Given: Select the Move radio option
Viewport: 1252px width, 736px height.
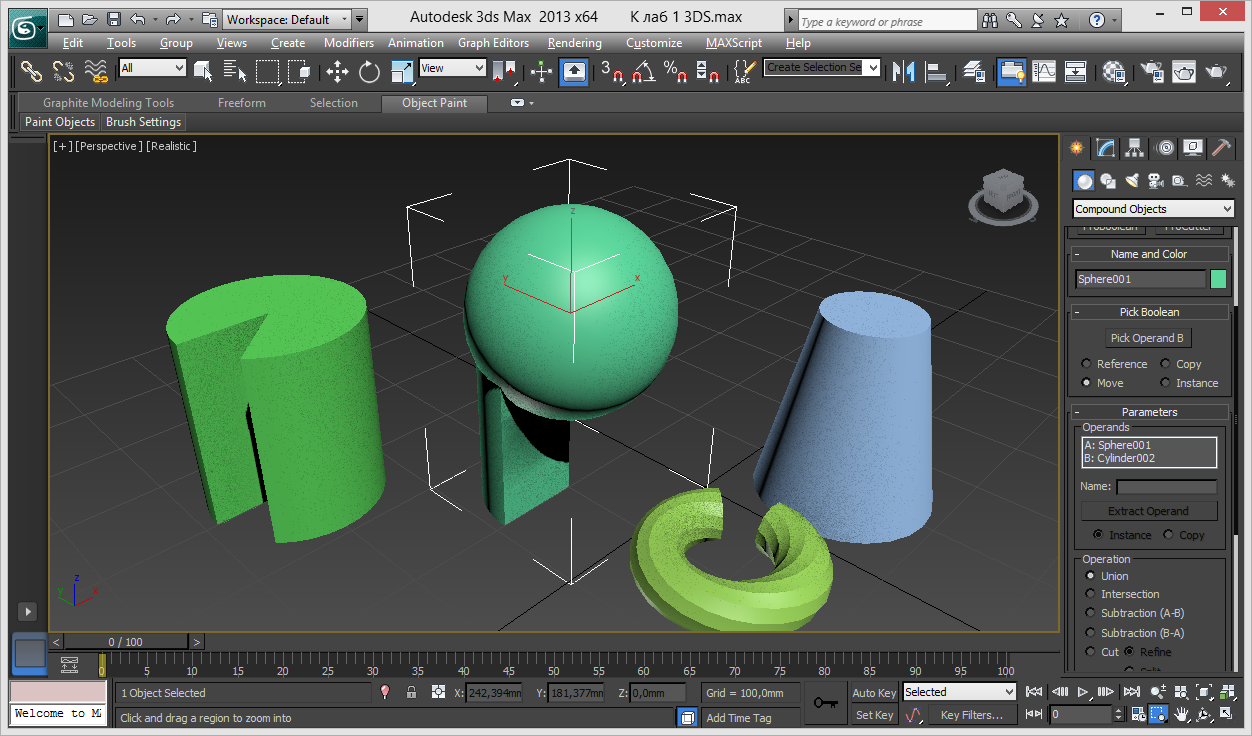Looking at the screenshot, I should pos(1102,383).
